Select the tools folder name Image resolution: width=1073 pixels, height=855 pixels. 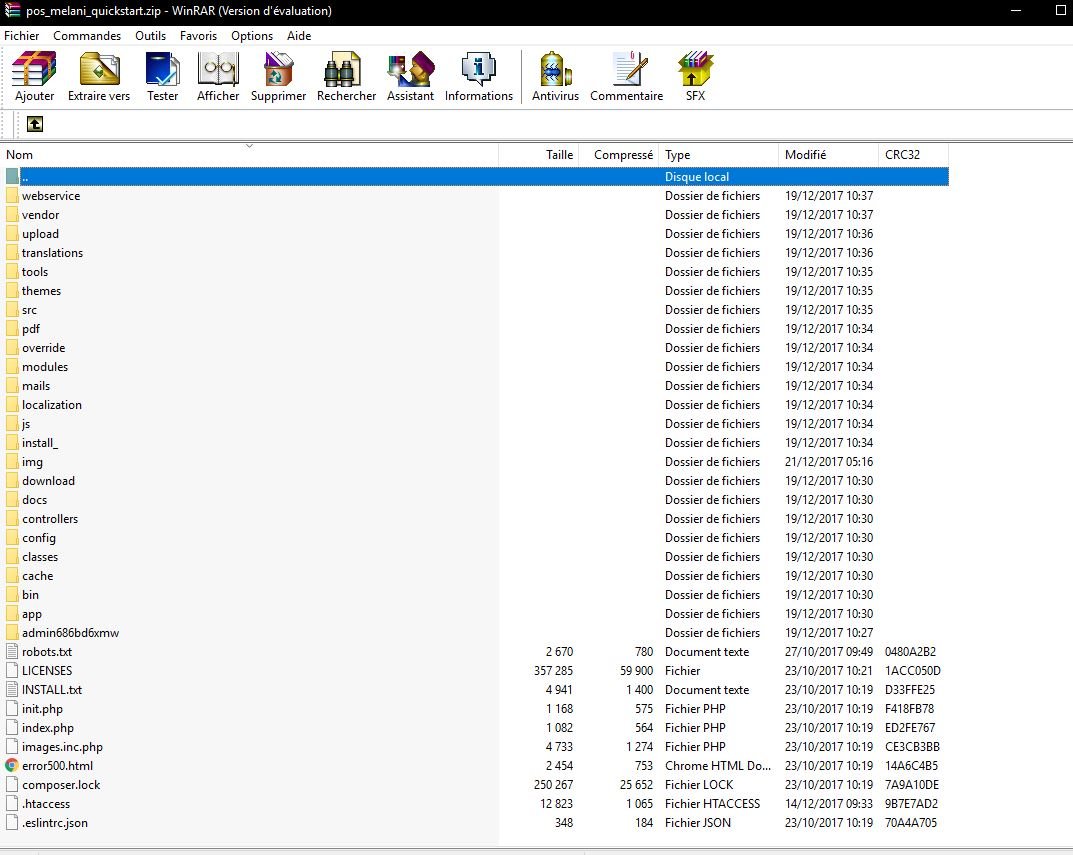click(35, 272)
